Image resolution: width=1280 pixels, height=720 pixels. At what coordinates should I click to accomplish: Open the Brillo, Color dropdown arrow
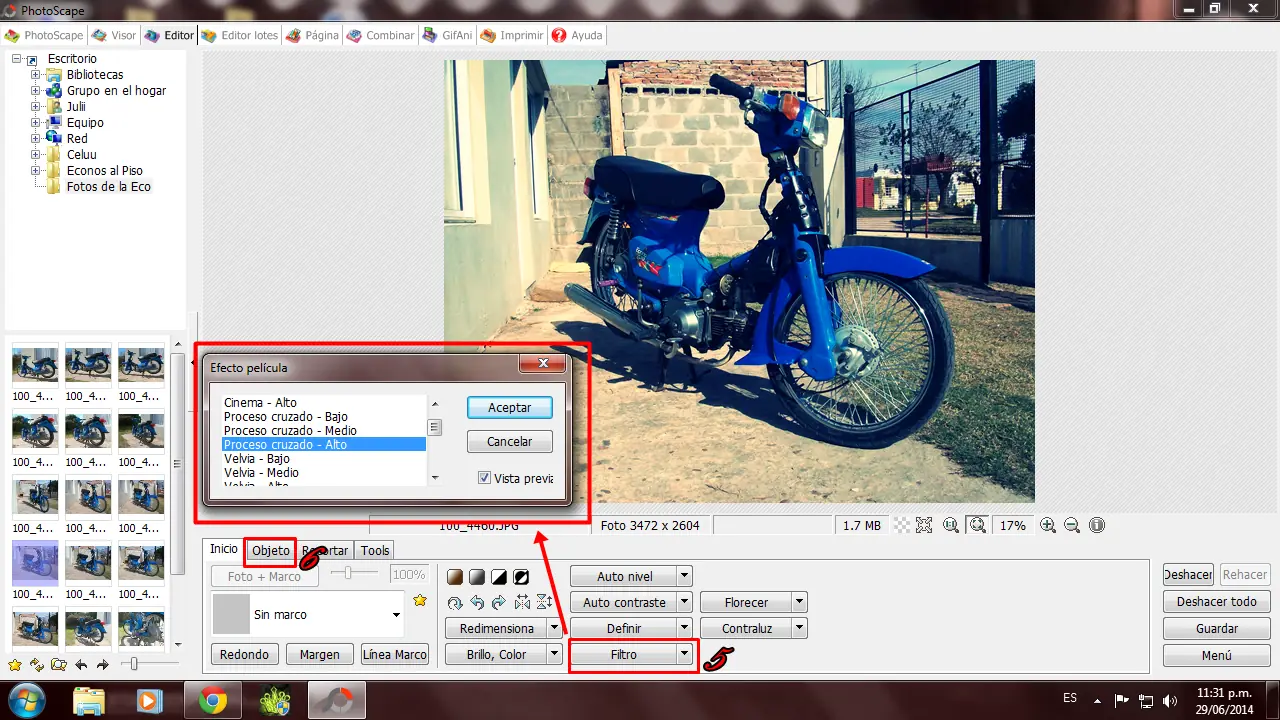click(x=554, y=654)
